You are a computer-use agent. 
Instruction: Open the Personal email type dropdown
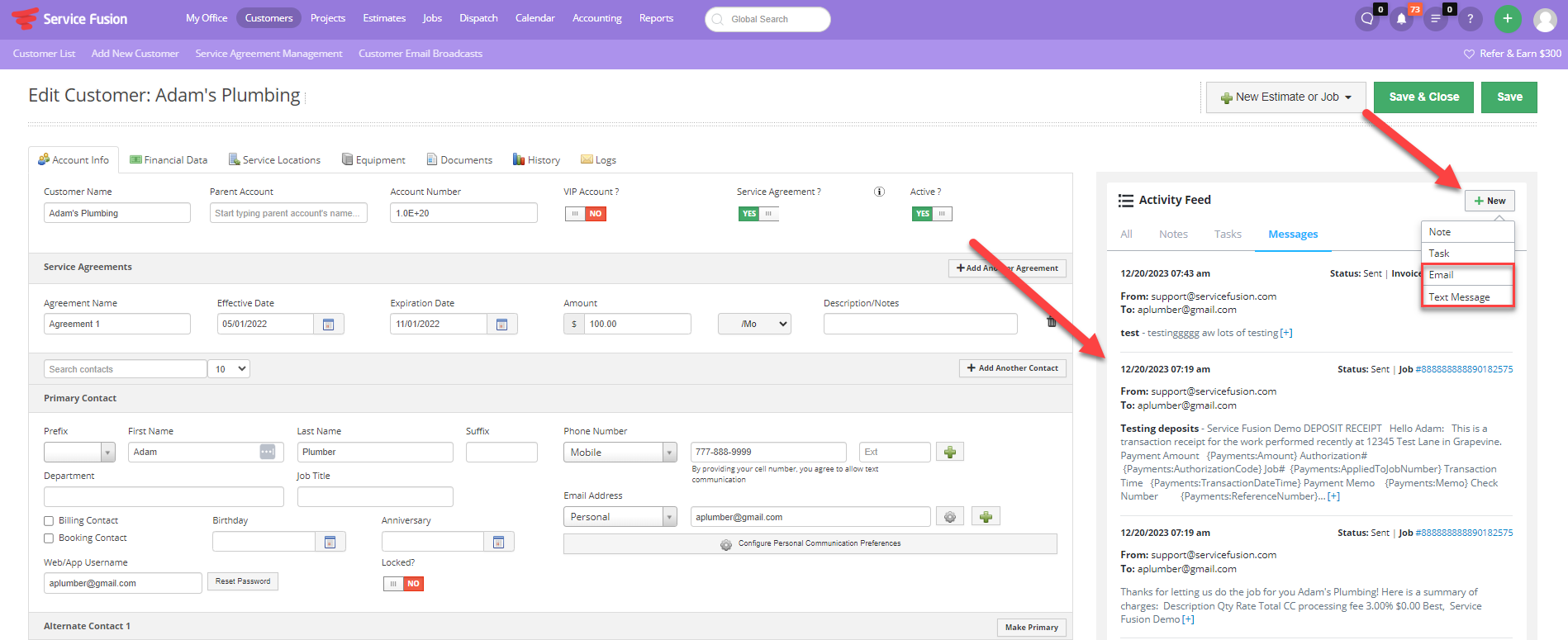620,517
